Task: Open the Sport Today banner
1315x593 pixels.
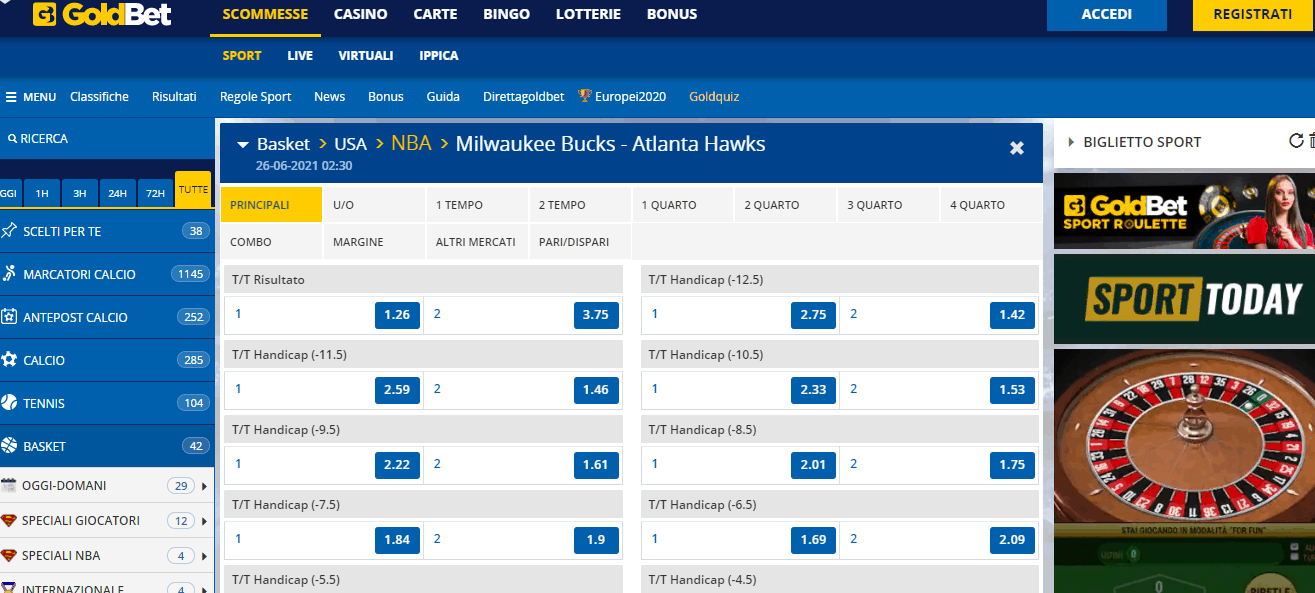Action: (1184, 299)
